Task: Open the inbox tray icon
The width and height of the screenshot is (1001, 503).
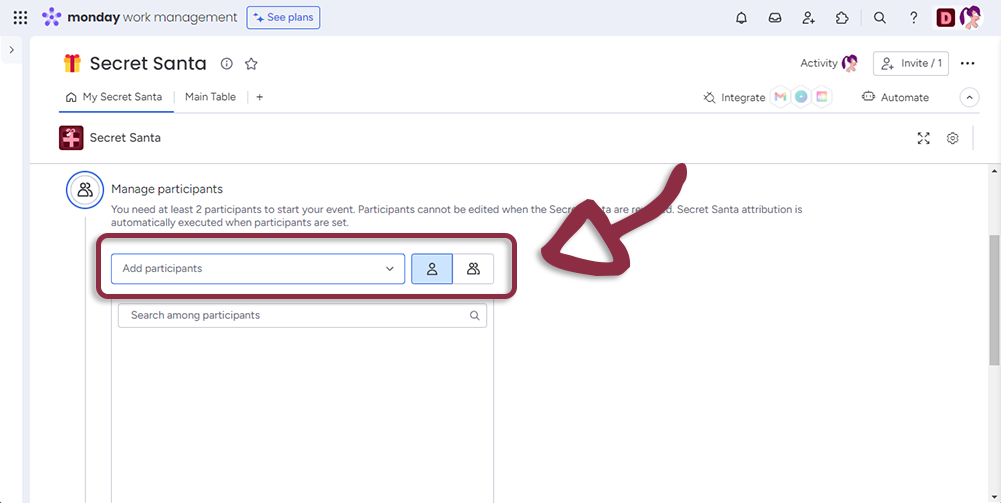Action: click(774, 18)
